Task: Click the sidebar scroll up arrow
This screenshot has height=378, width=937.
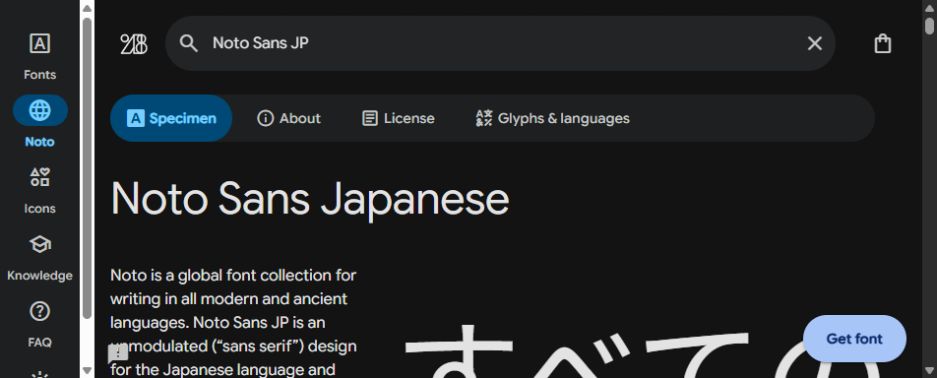Action: (x=87, y=8)
